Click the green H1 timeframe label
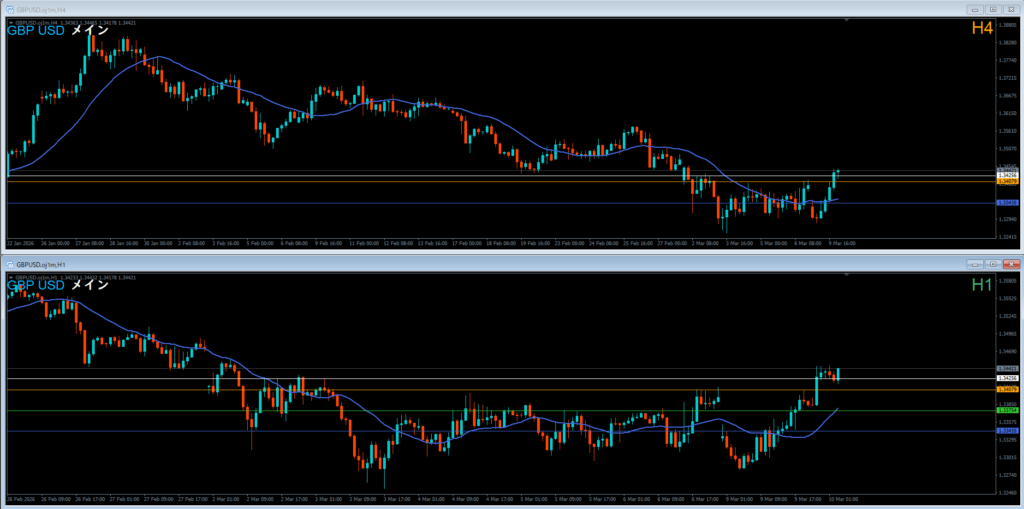 click(x=981, y=286)
